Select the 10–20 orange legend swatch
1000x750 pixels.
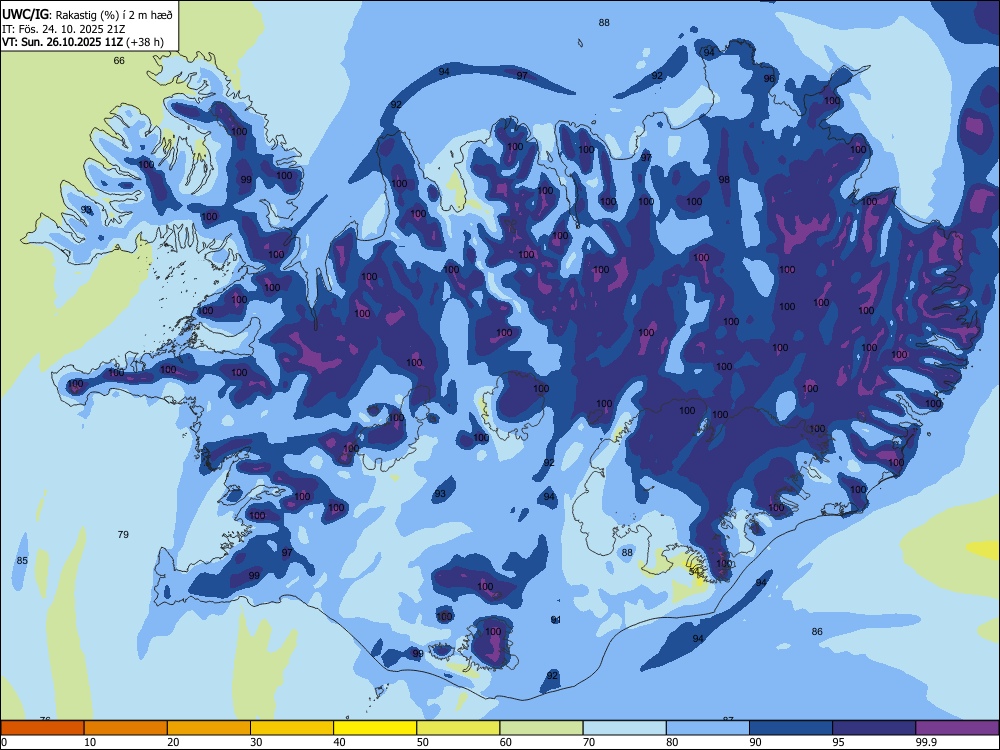coord(126,728)
